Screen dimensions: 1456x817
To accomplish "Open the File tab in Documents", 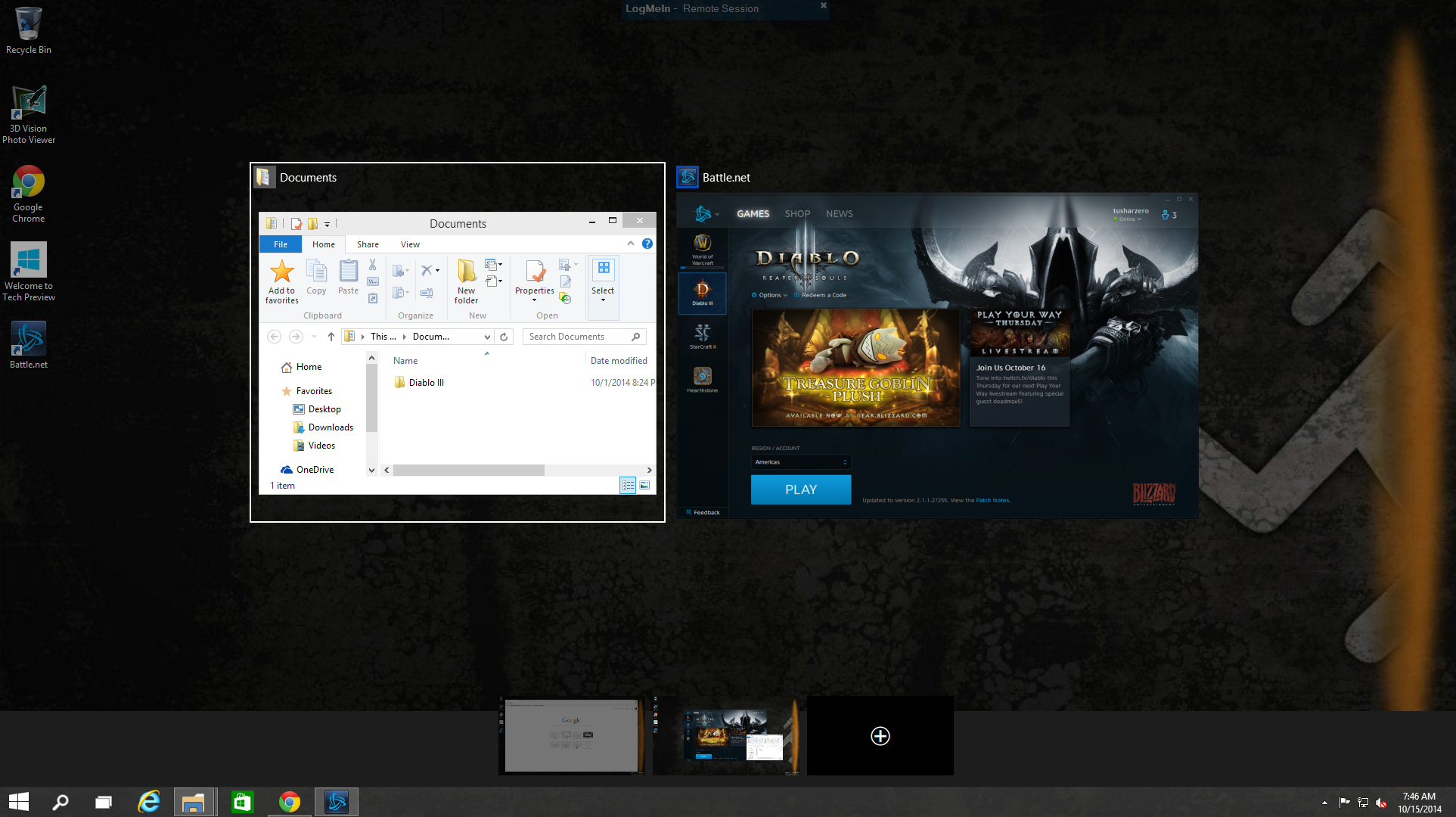I will coord(281,244).
